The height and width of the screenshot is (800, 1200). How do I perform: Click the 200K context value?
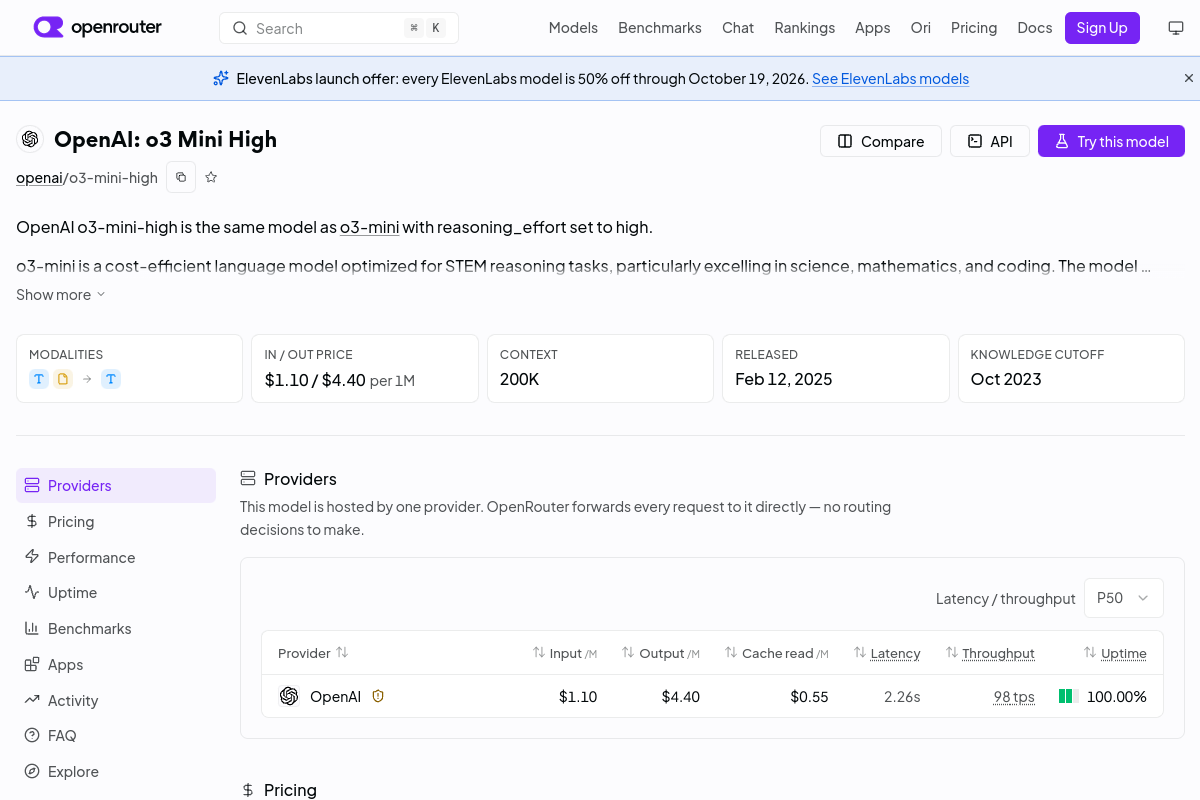pyautogui.click(x=520, y=379)
